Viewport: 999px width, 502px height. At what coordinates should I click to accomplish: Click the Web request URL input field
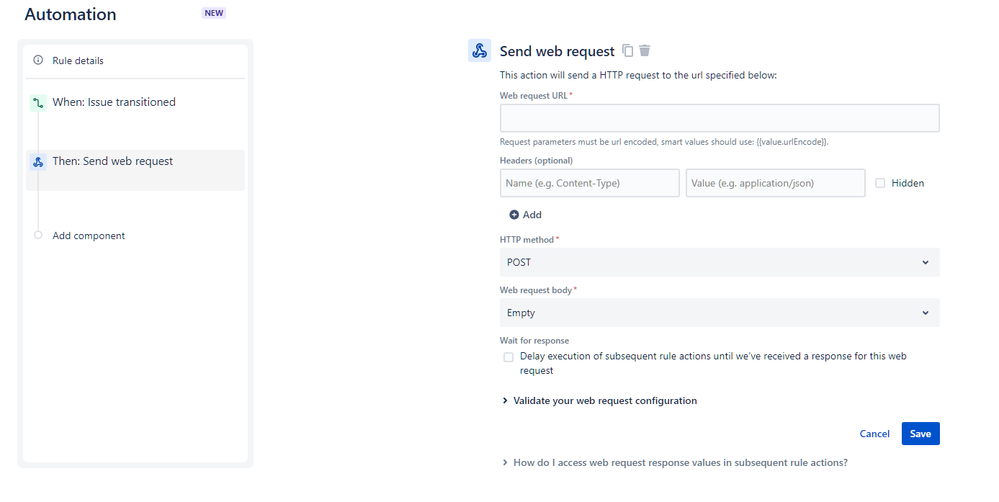point(719,118)
